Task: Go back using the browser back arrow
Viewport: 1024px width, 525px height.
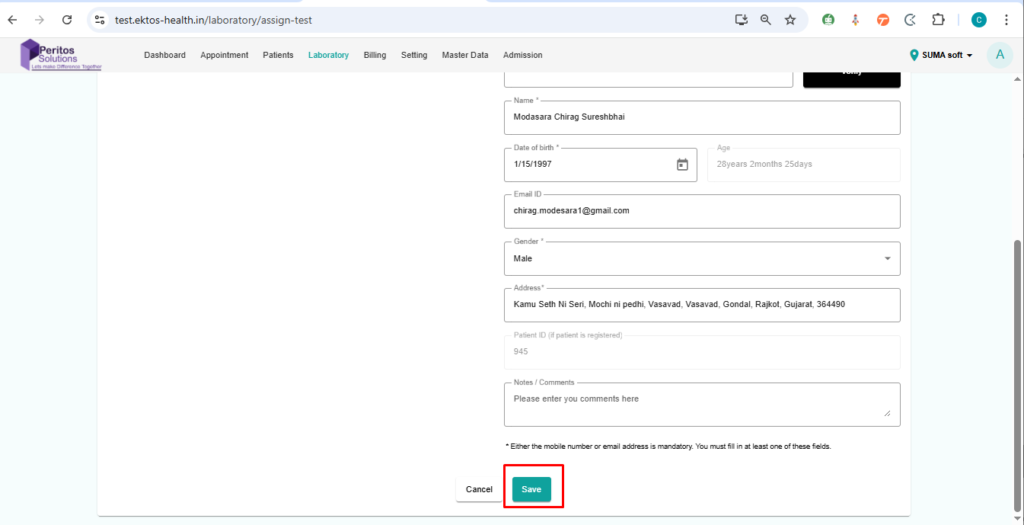Action: [x=13, y=20]
